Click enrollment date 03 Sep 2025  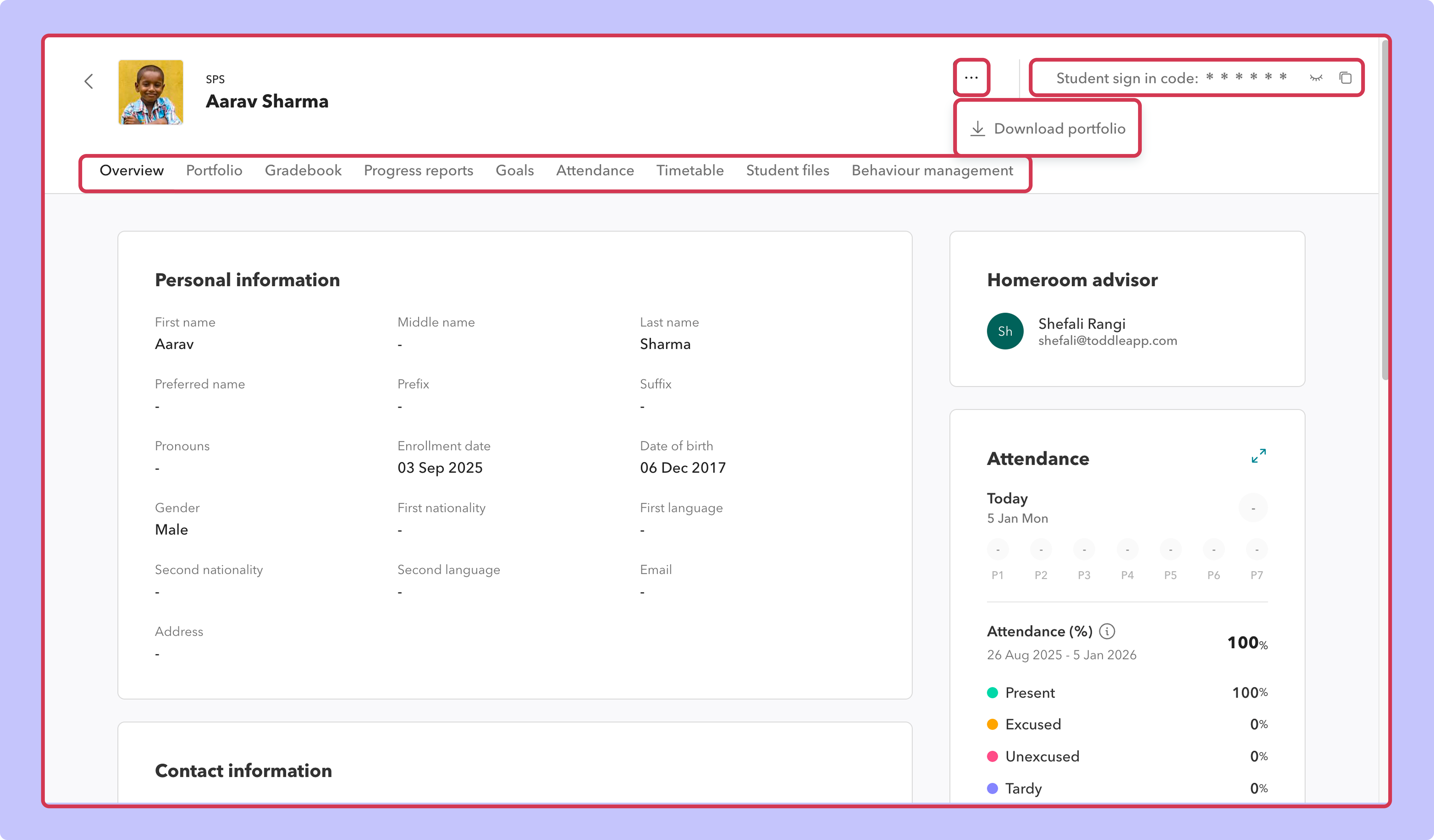tap(440, 468)
